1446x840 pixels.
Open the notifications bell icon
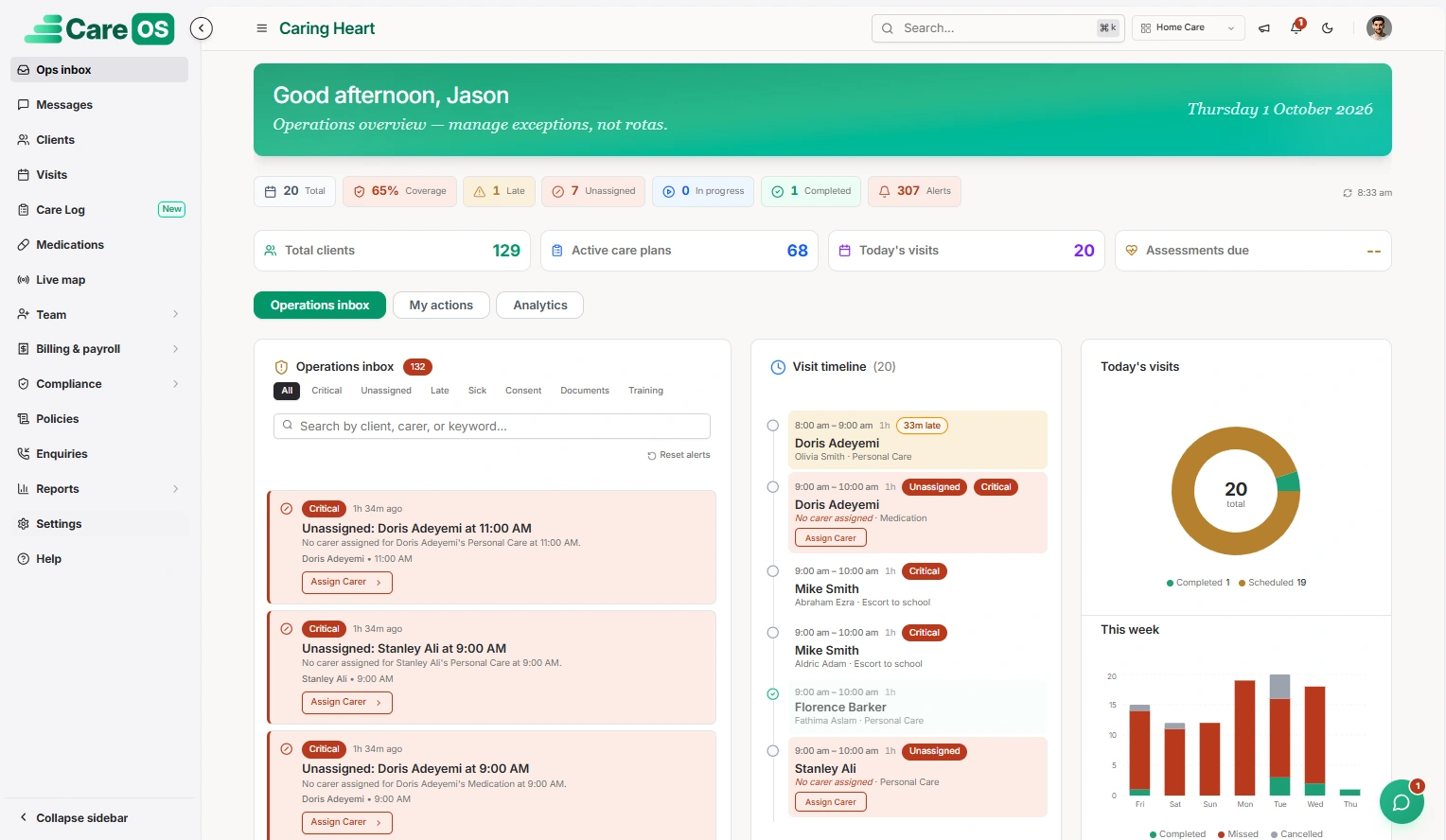point(1296,28)
